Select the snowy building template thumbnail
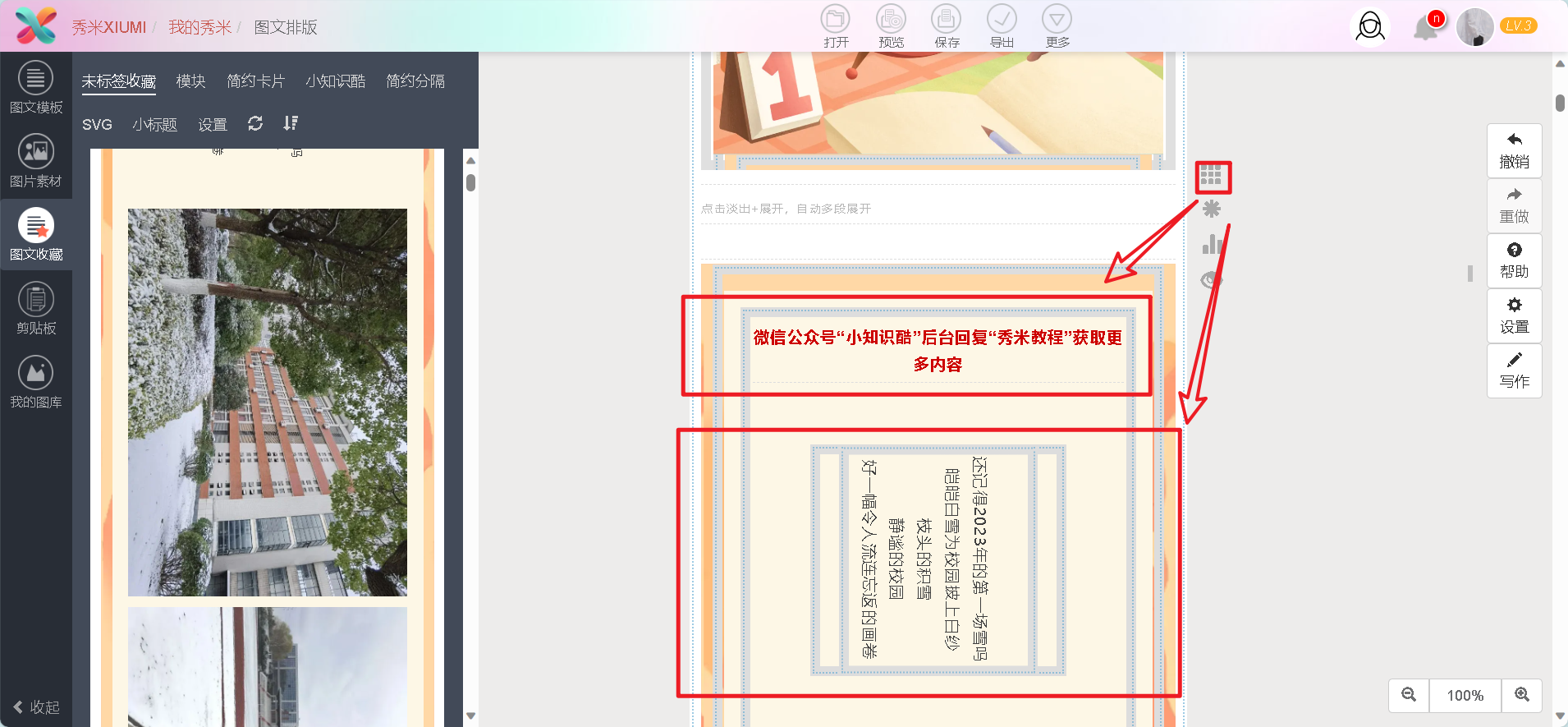The height and width of the screenshot is (727, 1568). (x=268, y=402)
